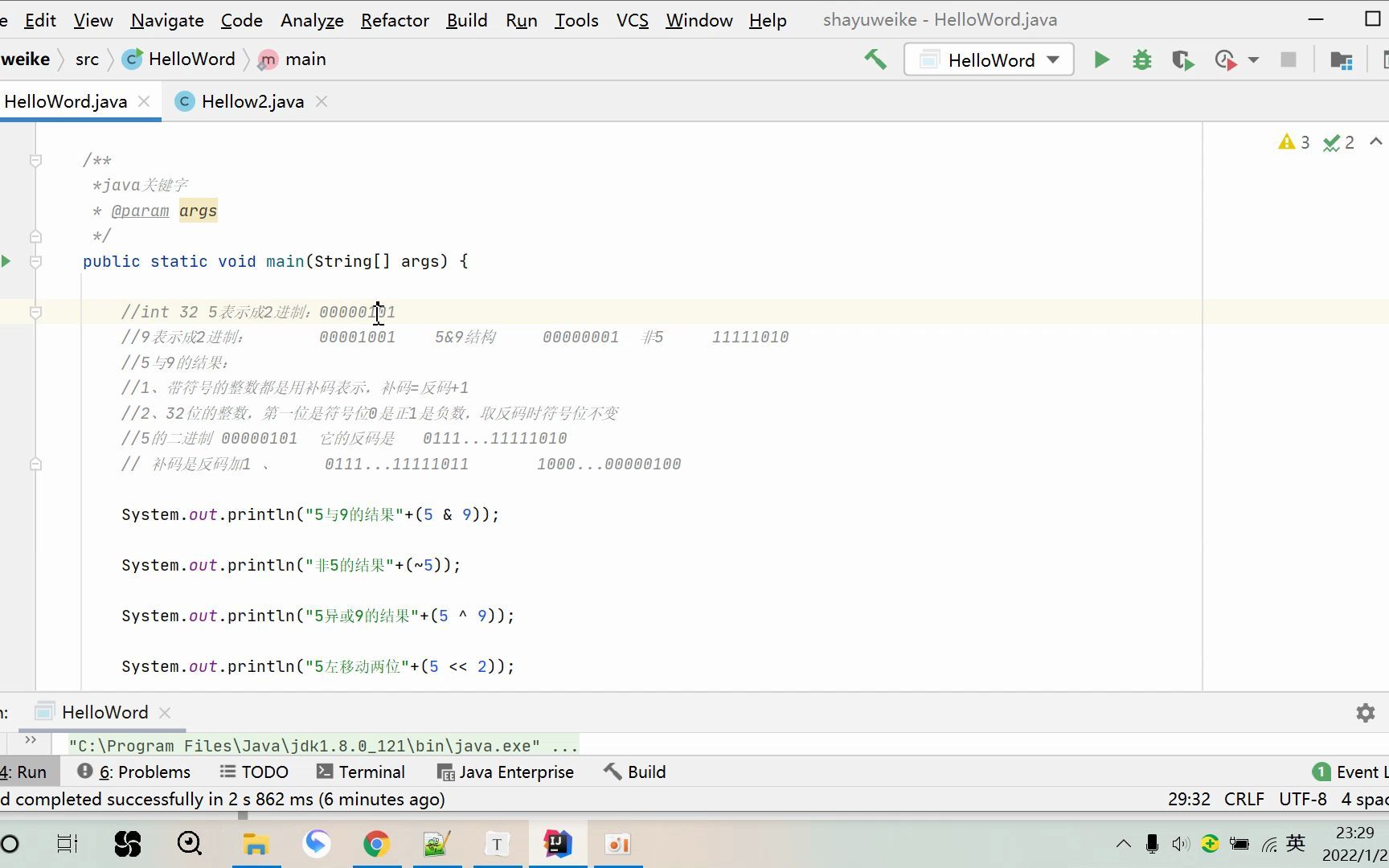
Task: Close the Hellow2.java editor tab
Action: pyautogui.click(x=322, y=101)
